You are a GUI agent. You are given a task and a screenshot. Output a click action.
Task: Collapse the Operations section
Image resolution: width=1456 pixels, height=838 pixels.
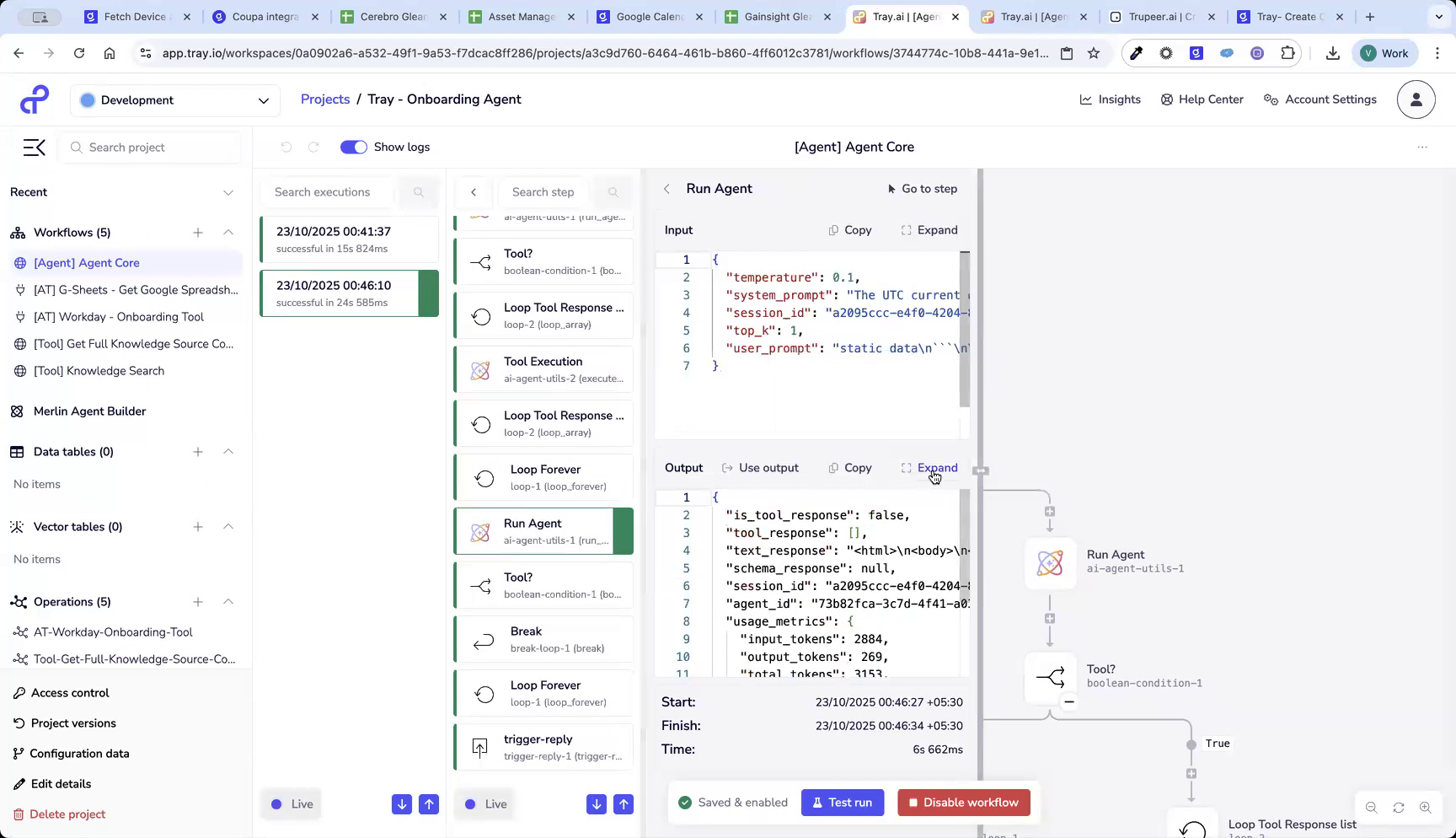(228, 602)
